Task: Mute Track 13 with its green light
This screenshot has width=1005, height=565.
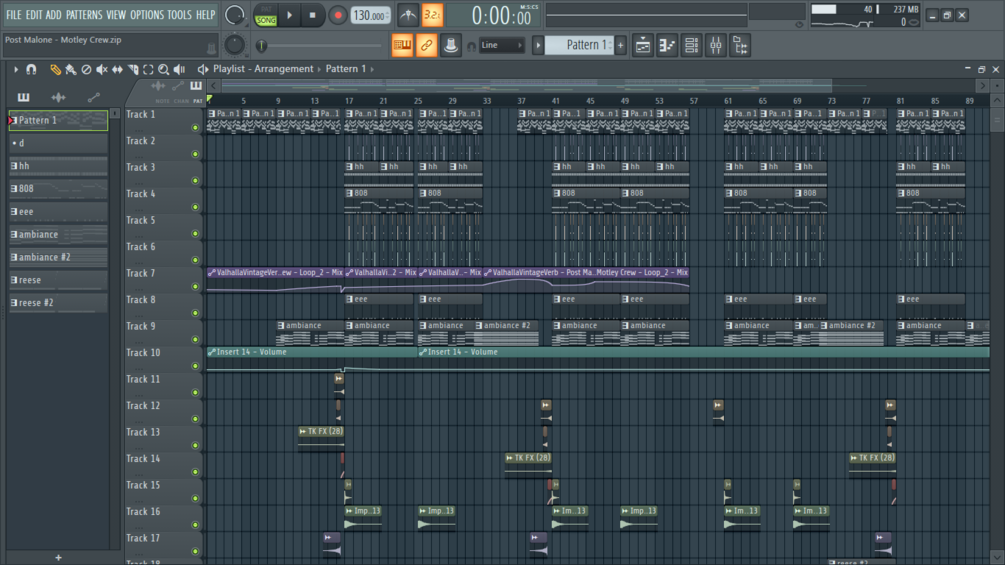Action: (195, 445)
